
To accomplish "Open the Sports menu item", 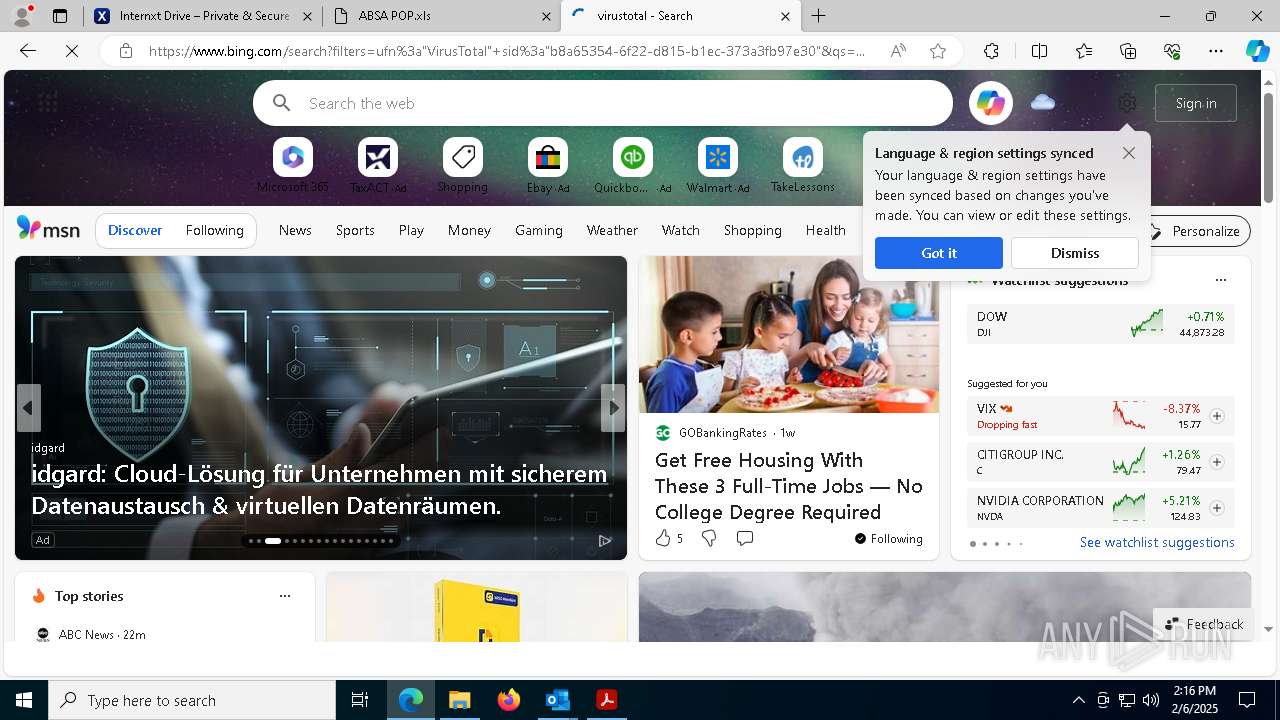I will coord(355,230).
